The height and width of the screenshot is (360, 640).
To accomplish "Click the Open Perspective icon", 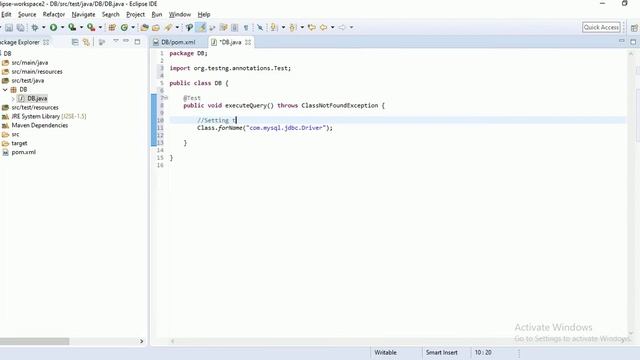I will pyautogui.click(x=634, y=28).
